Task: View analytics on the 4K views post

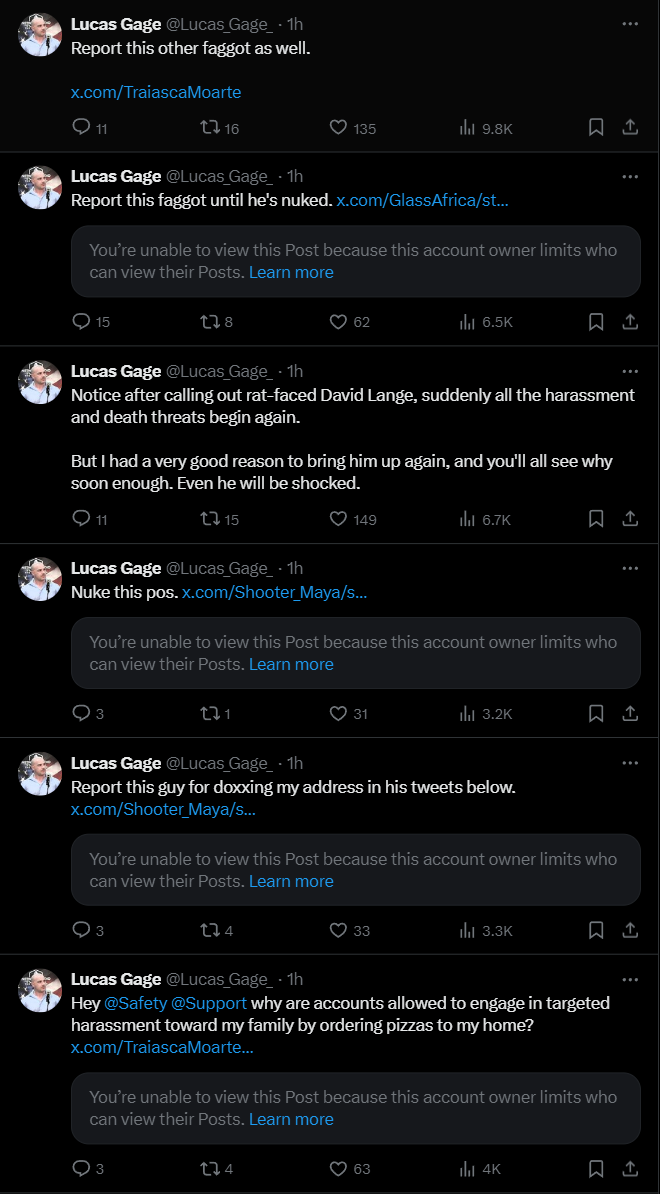Action: 467,1168
